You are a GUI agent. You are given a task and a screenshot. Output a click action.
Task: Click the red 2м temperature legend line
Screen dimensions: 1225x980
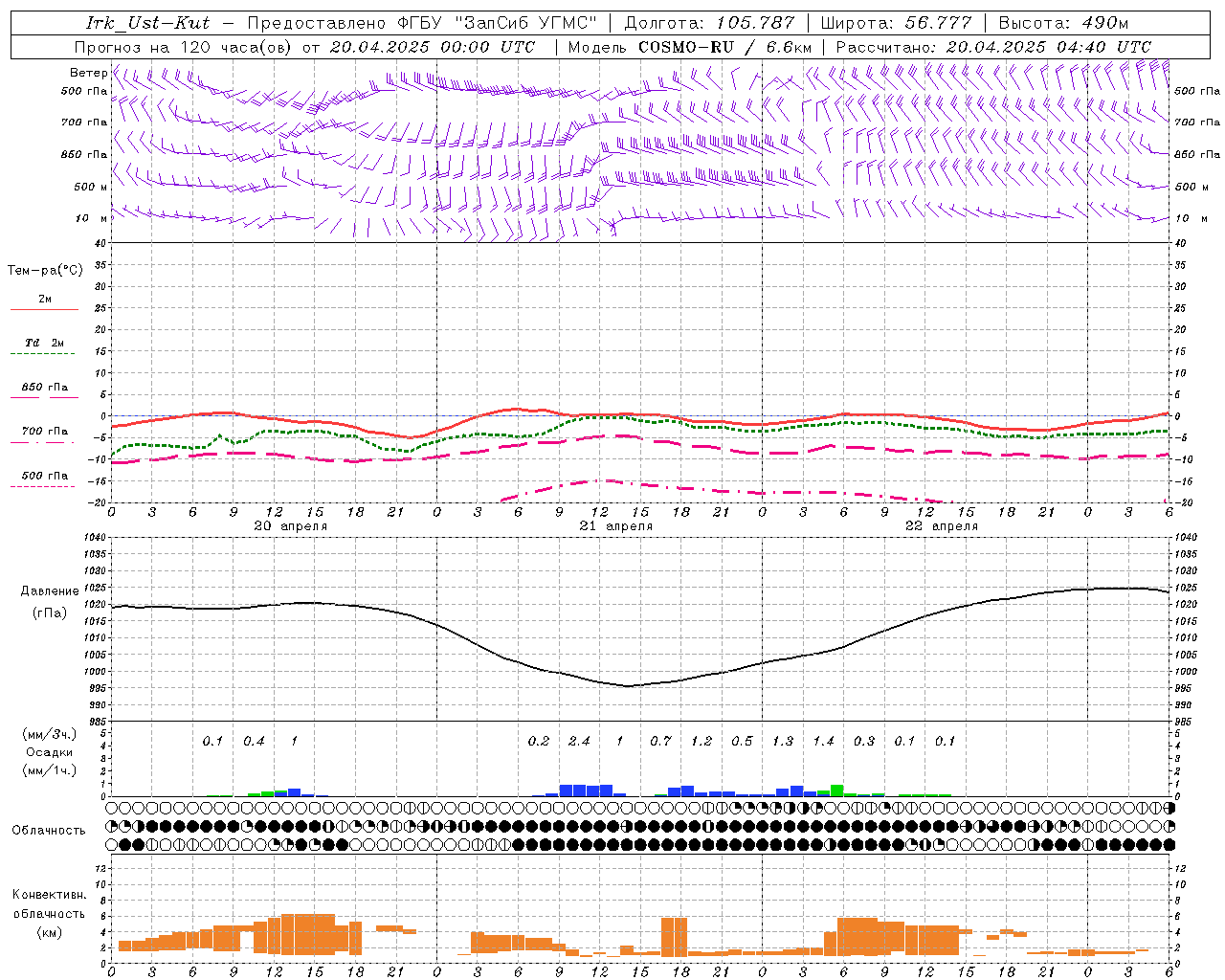coord(44,309)
